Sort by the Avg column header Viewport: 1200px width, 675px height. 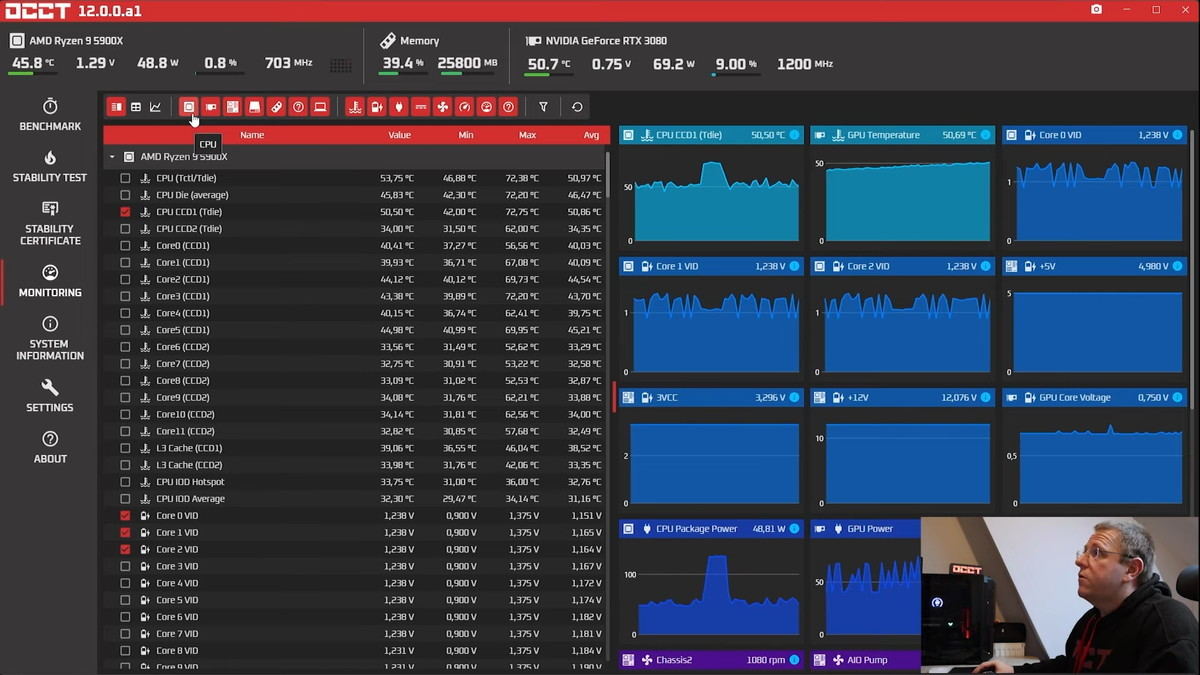pos(591,135)
